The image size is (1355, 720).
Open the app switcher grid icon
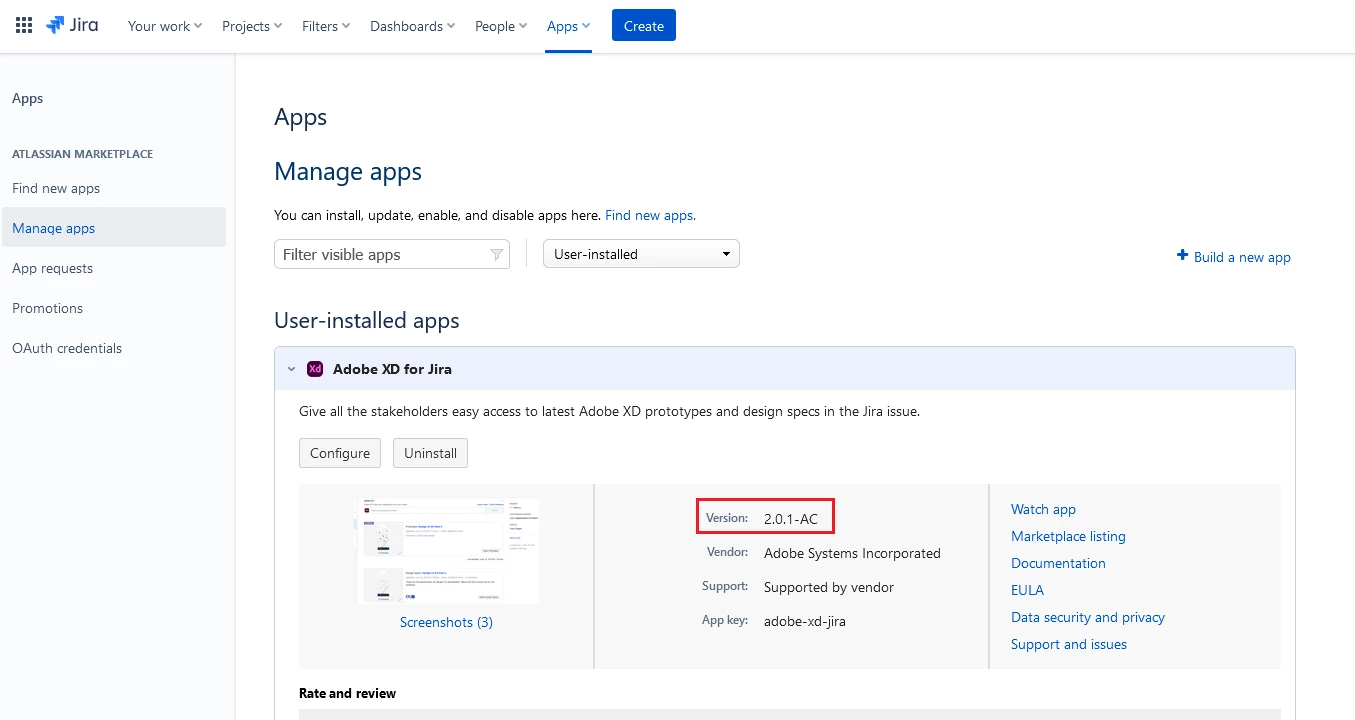[x=24, y=26]
